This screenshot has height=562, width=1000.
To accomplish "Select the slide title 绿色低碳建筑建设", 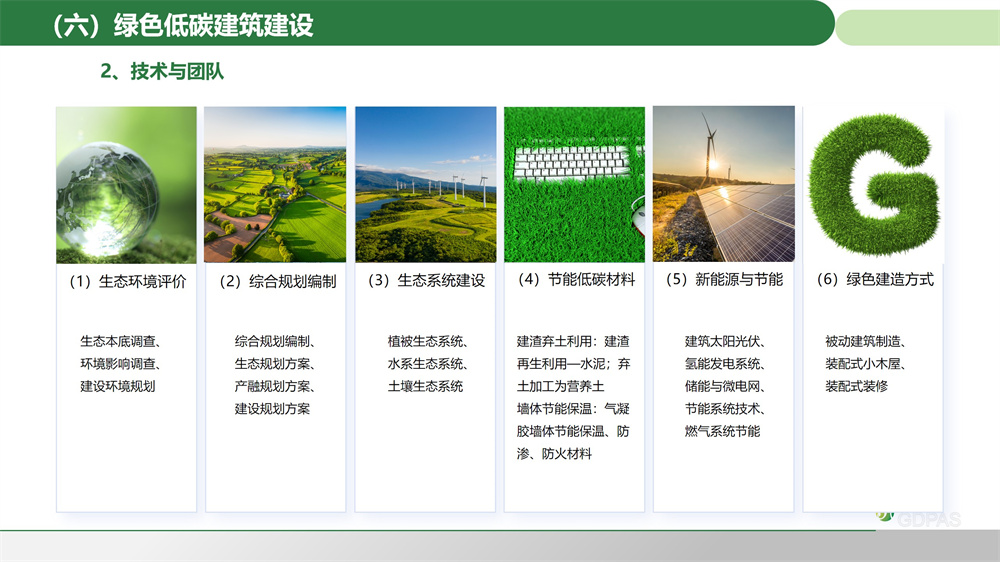I will coord(183,25).
